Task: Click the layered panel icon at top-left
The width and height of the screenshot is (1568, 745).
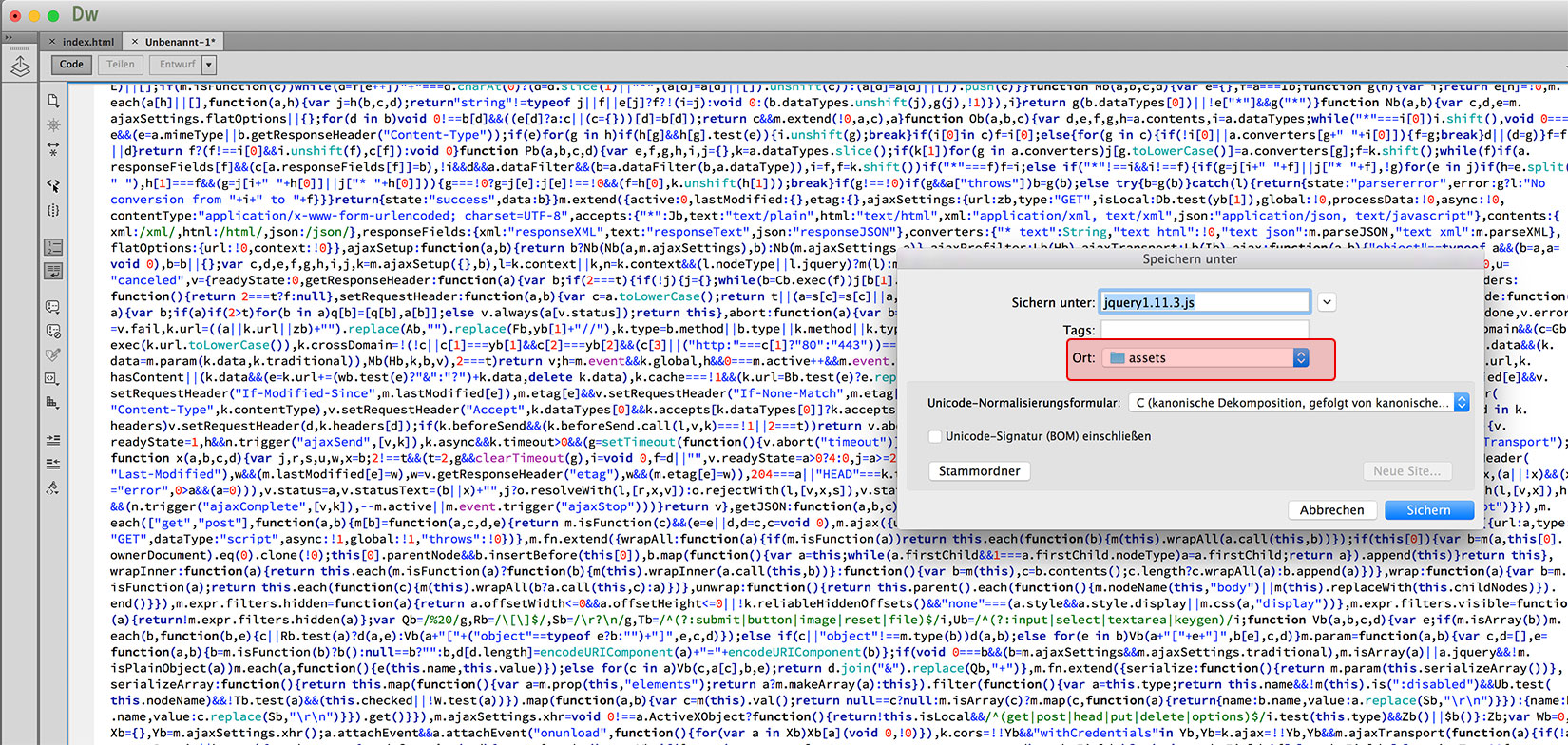Action: (x=20, y=67)
